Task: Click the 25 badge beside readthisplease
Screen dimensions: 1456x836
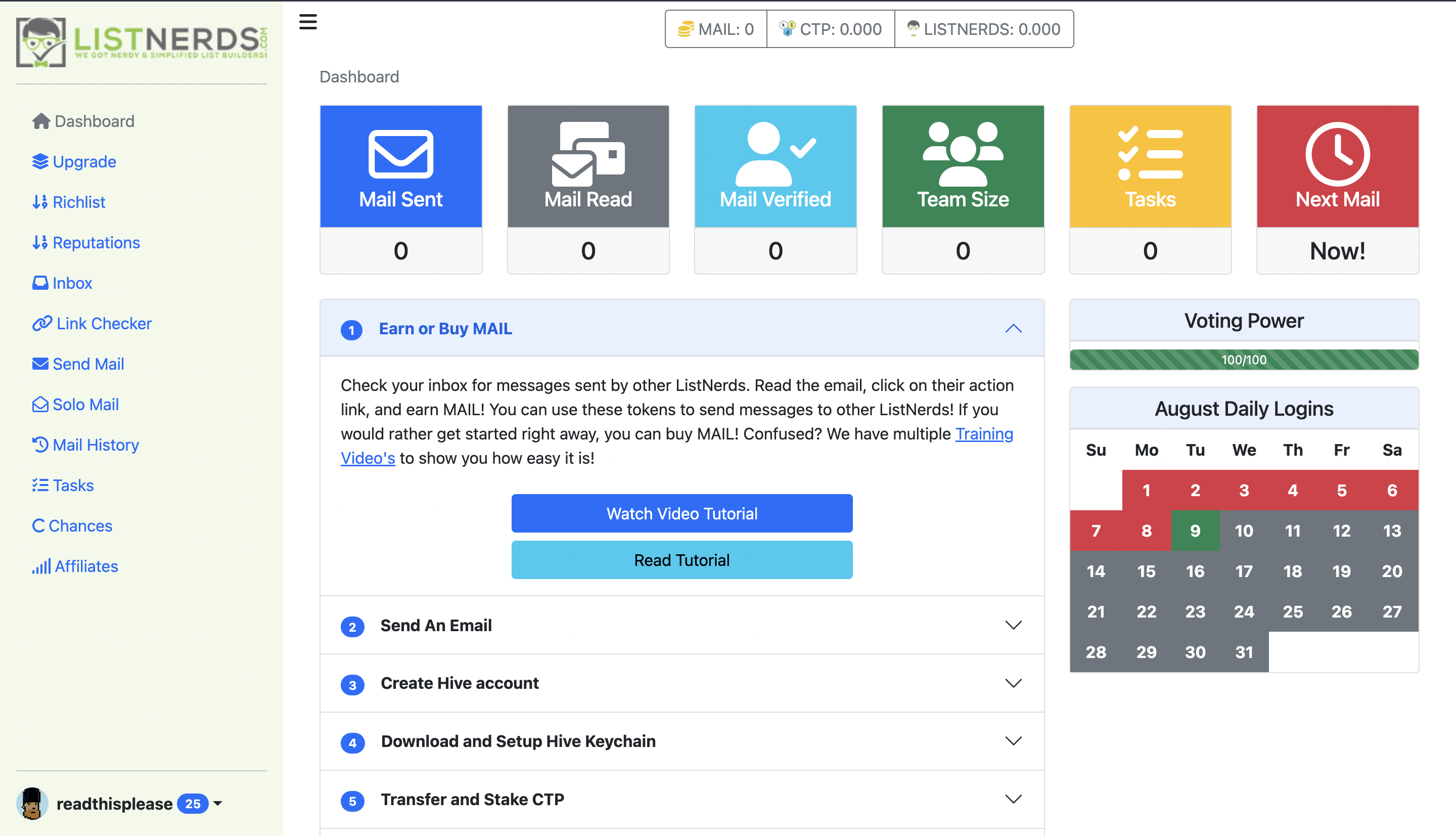Action: [x=193, y=804]
